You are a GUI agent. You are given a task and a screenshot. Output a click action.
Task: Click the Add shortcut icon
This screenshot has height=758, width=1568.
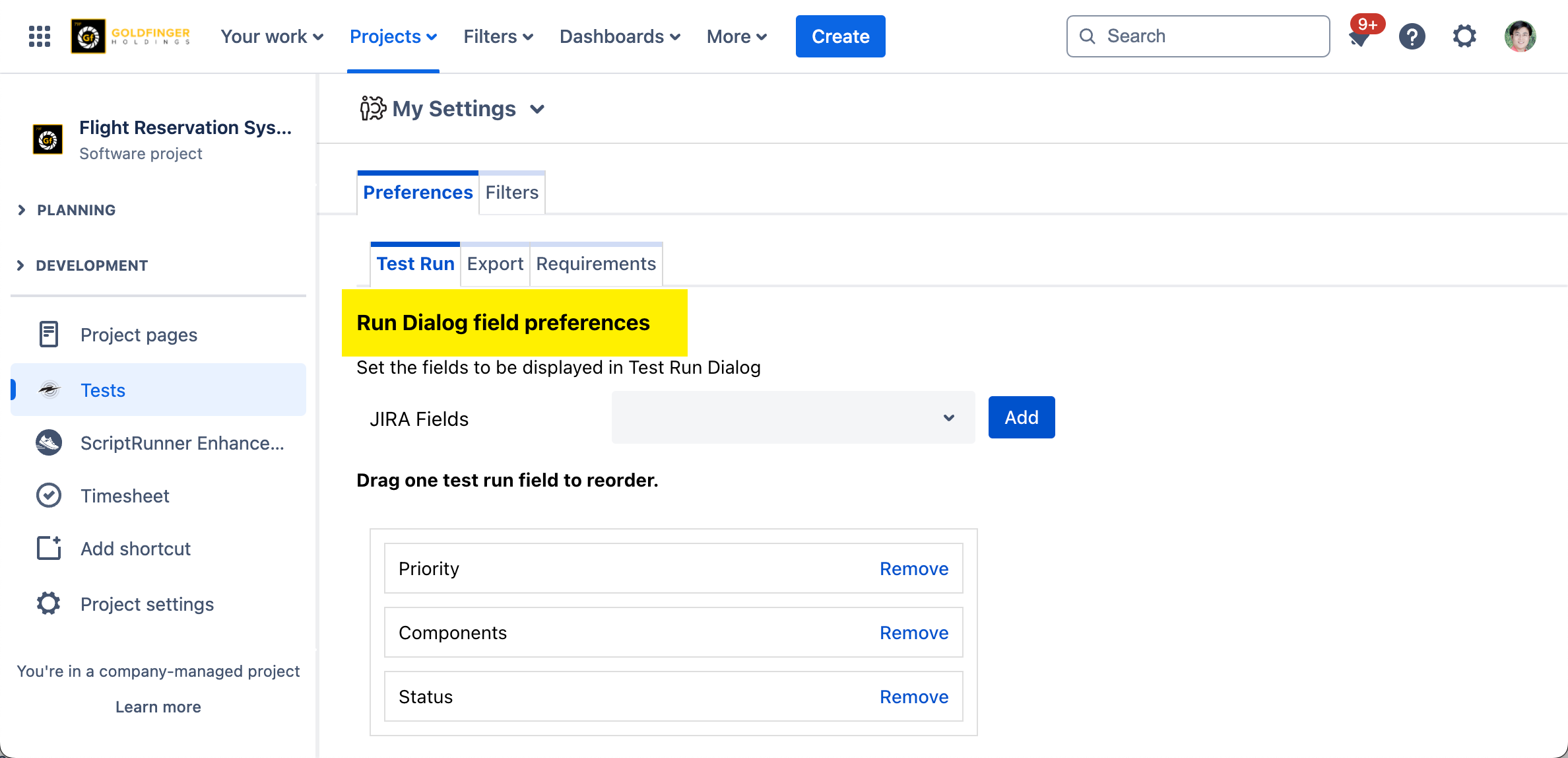pyautogui.click(x=48, y=548)
